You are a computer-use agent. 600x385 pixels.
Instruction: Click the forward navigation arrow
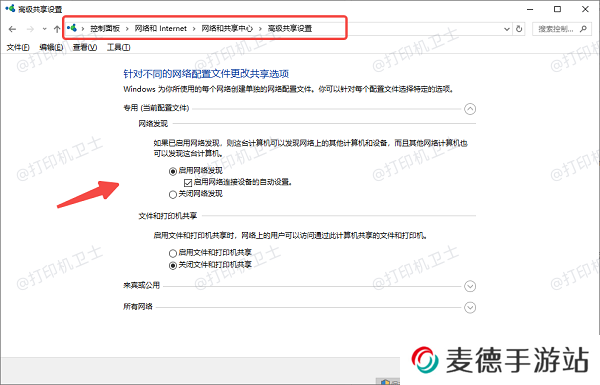[31, 29]
